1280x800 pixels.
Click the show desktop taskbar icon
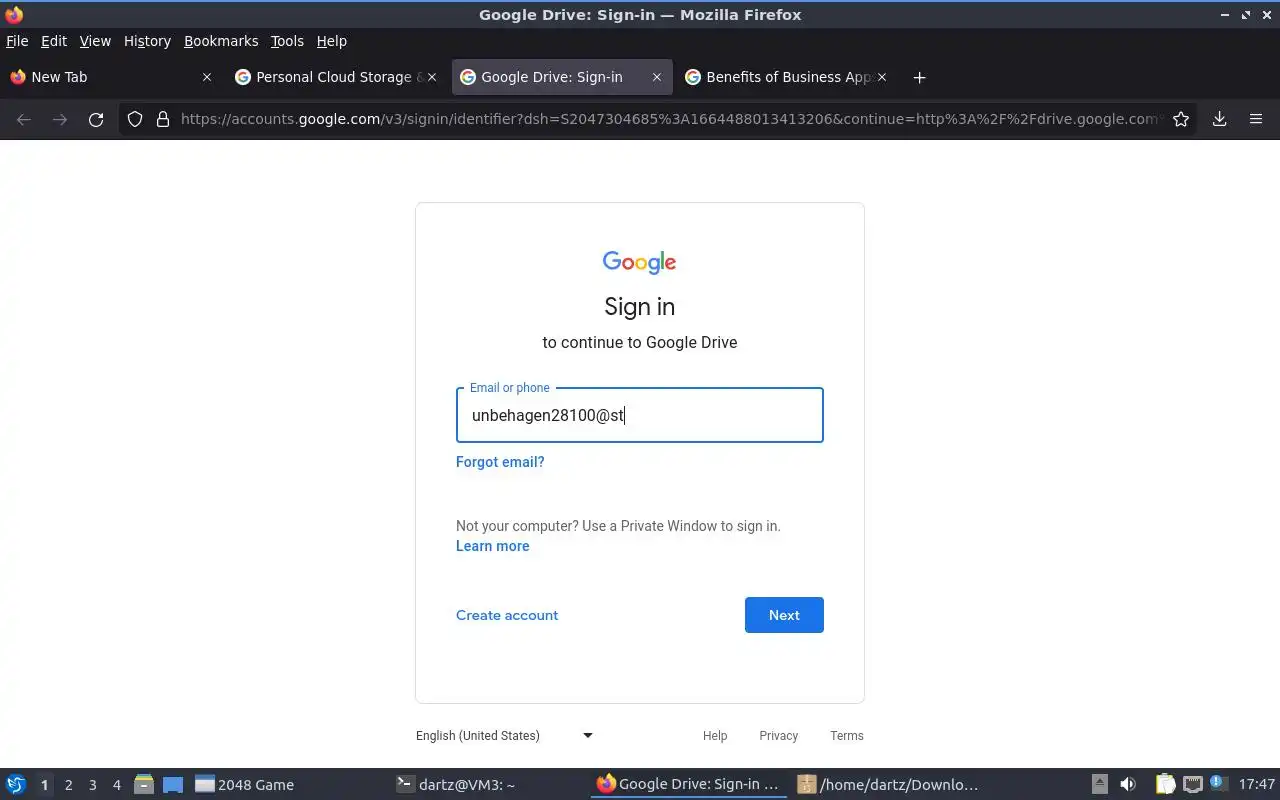(173, 785)
